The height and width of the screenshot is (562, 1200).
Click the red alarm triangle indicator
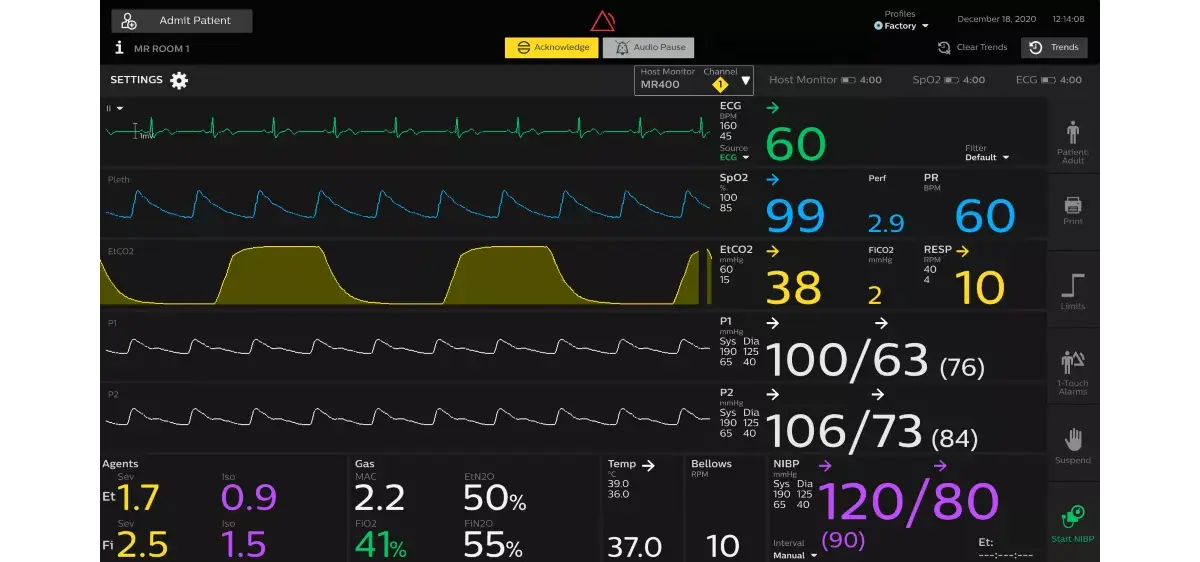602,21
